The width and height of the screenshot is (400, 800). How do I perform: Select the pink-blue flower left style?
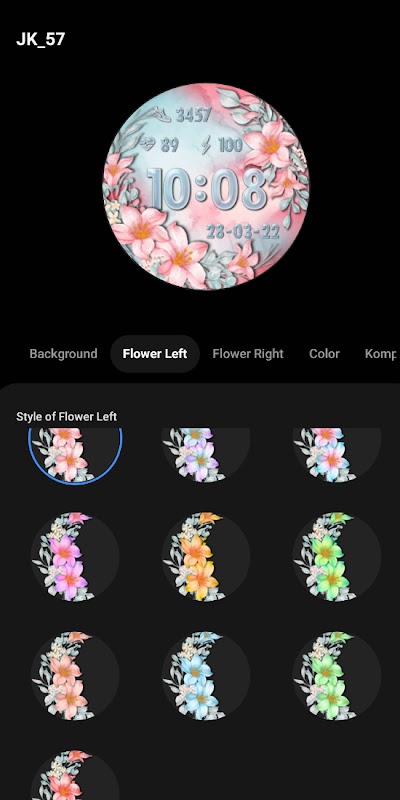[x=337, y=455]
